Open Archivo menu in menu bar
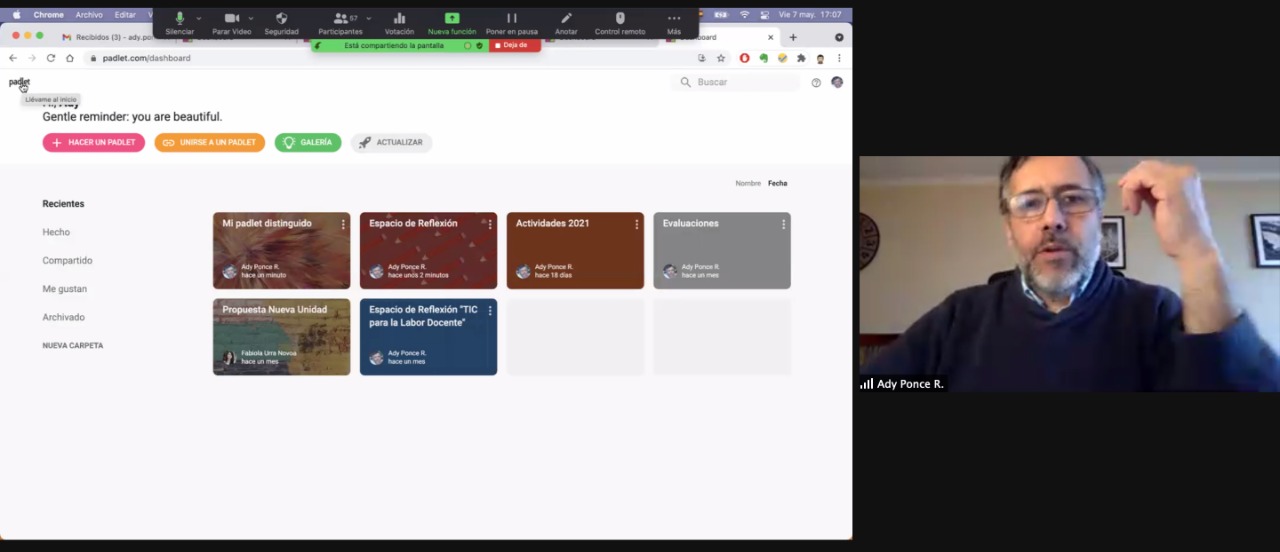Screen dimensions: 1280x552 89,15
